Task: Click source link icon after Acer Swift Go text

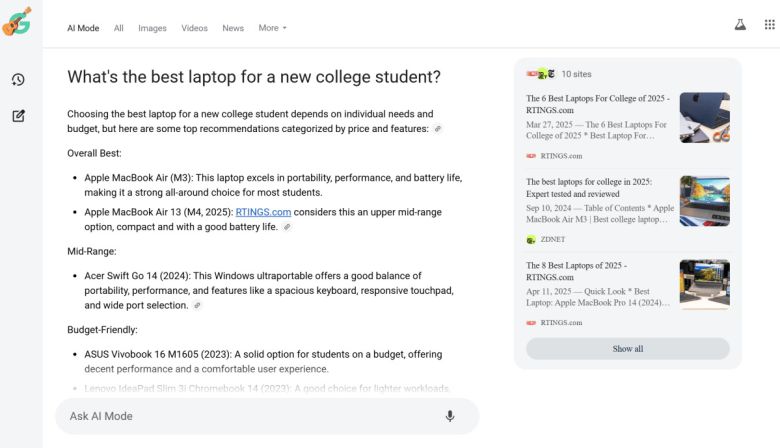Action: pos(197,305)
